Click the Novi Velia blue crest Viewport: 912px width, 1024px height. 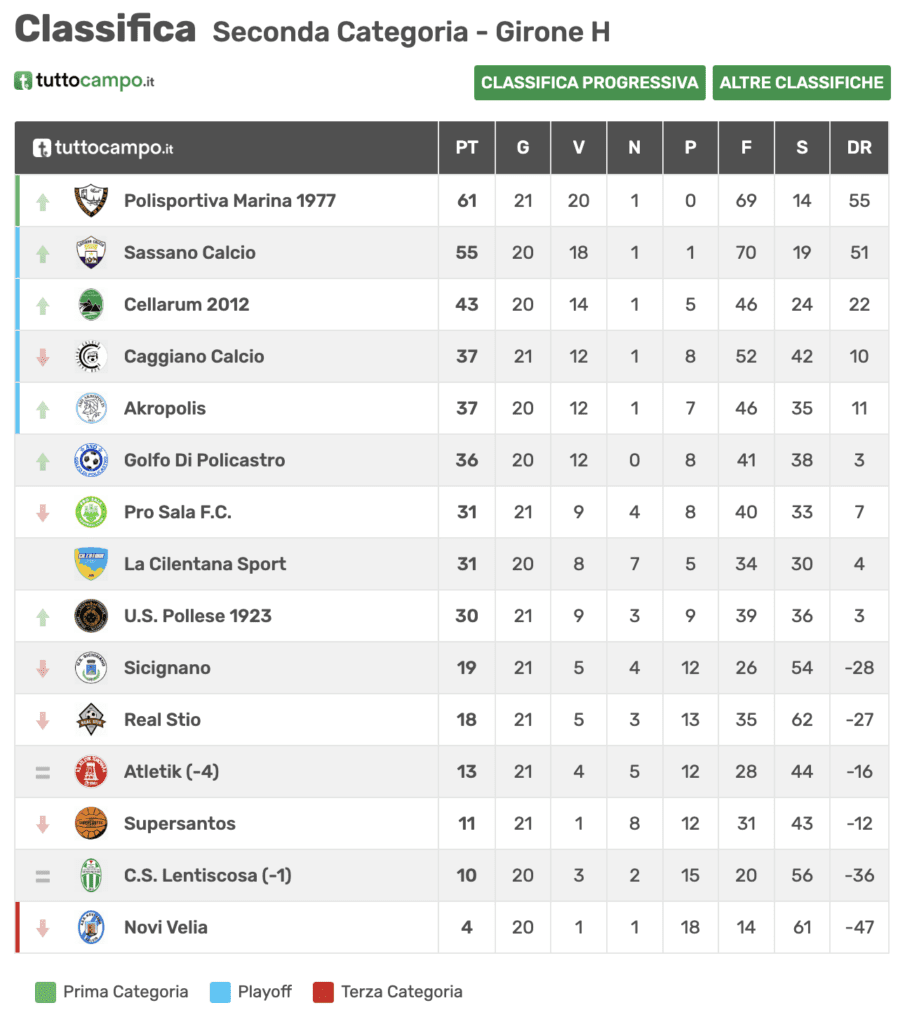coord(91,927)
